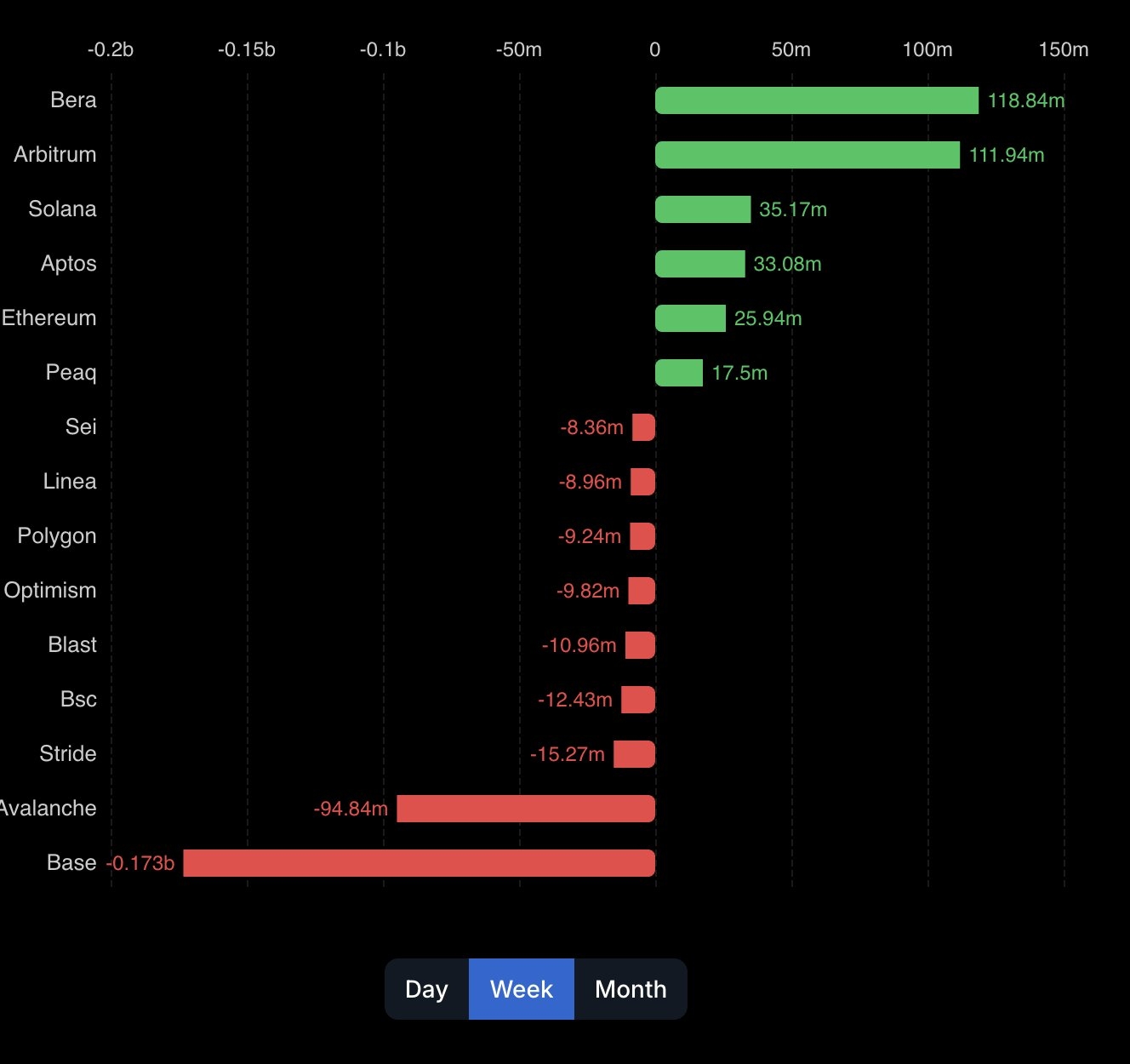This screenshot has height=1064, width=1130.
Task: Switch to the Day timeframe
Action: tap(426, 989)
